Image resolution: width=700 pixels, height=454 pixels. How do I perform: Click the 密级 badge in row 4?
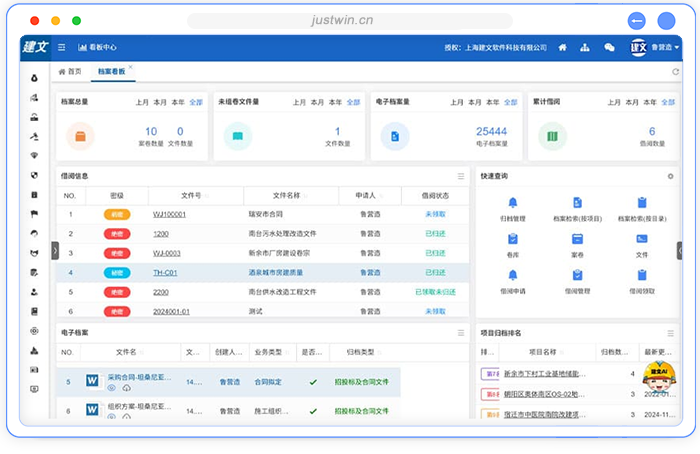[x=116, y=272]
